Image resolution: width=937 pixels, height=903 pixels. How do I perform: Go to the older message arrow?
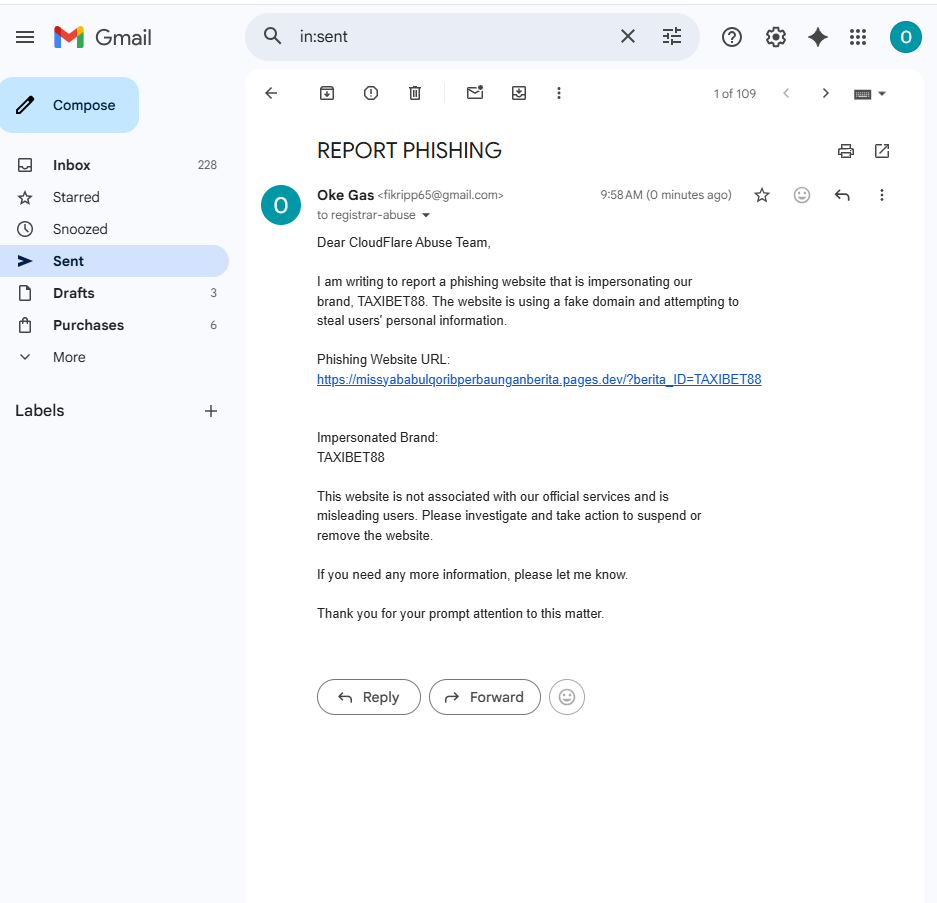825,93
